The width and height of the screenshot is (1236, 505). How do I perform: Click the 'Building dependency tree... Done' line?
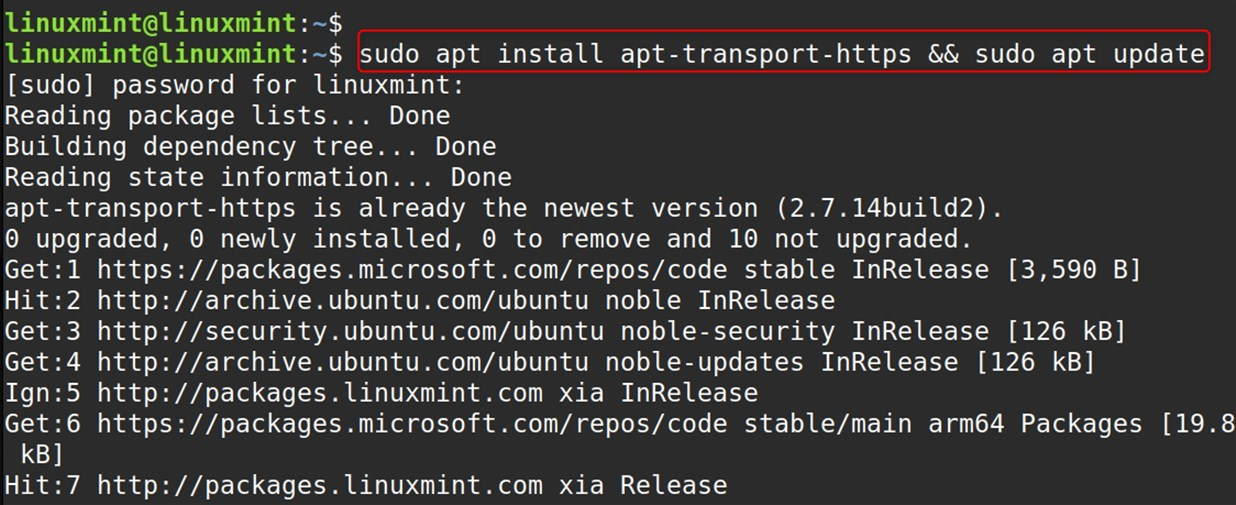click(x=250, y=146)
